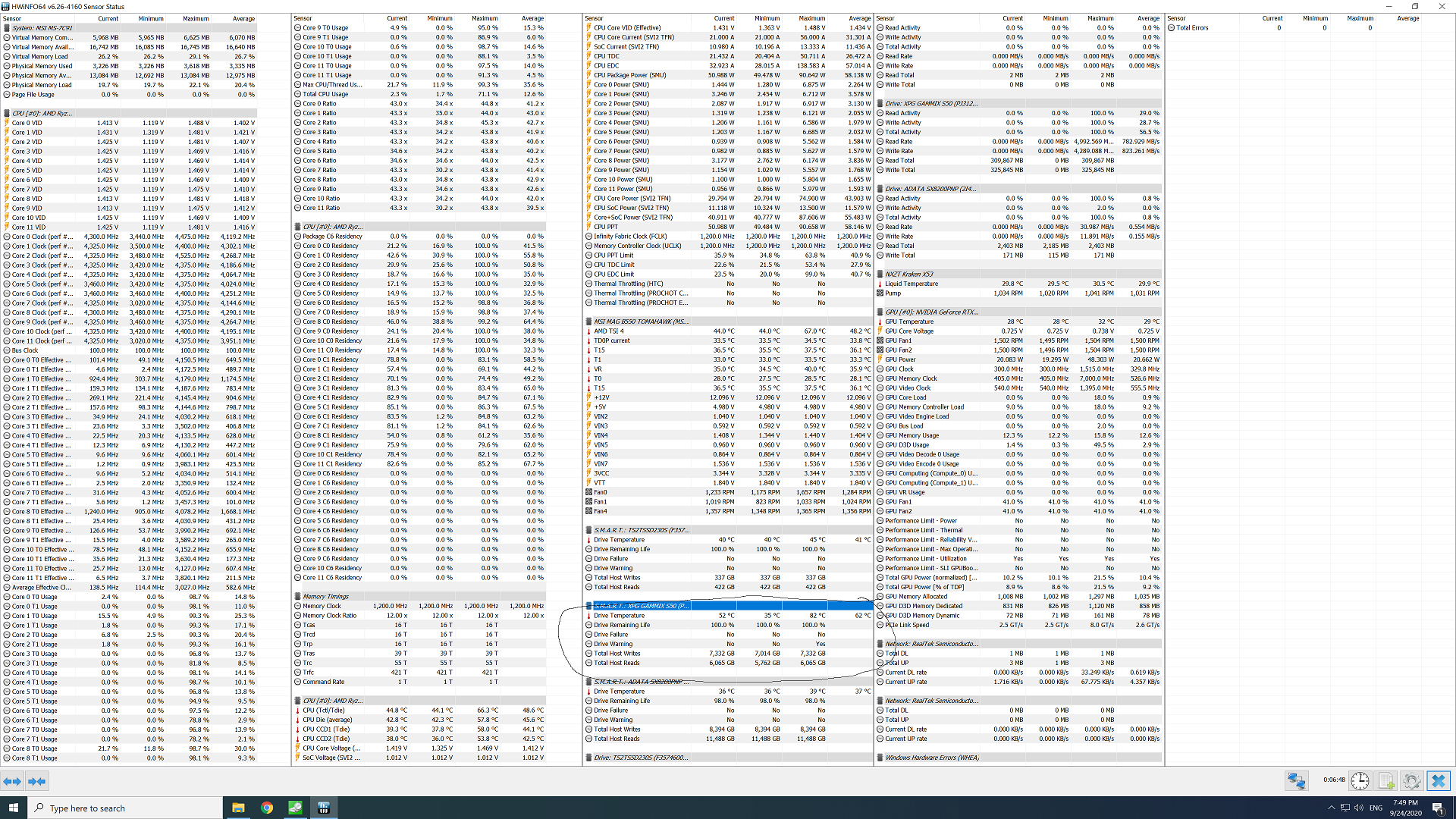Image resolution: width=1456 pixels, height=819 pixels.
Task: Click the thermometer icon beside CPU (Tctl/Tdie)
Action: tap(297, 711)
